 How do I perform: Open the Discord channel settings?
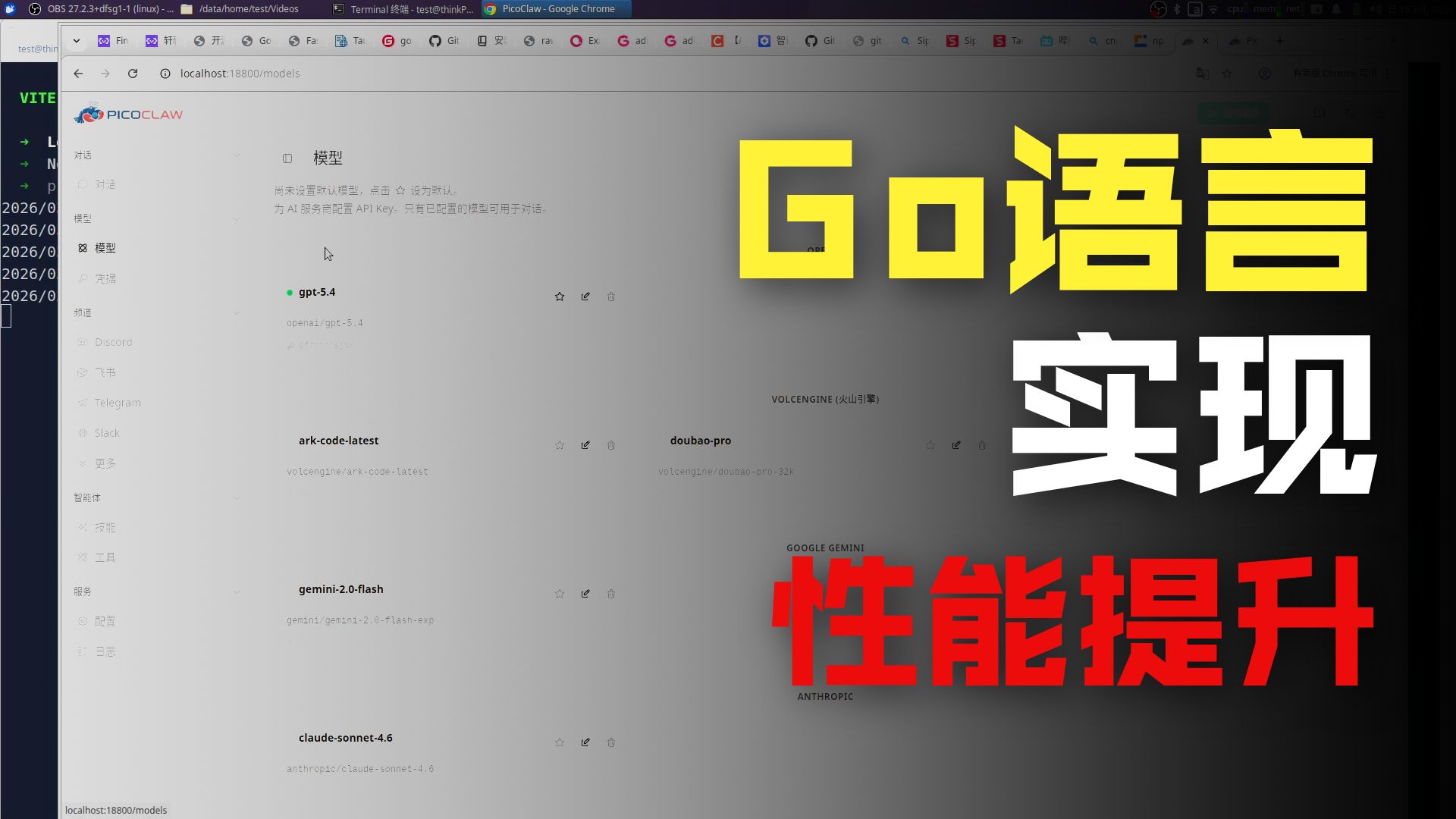113,342
